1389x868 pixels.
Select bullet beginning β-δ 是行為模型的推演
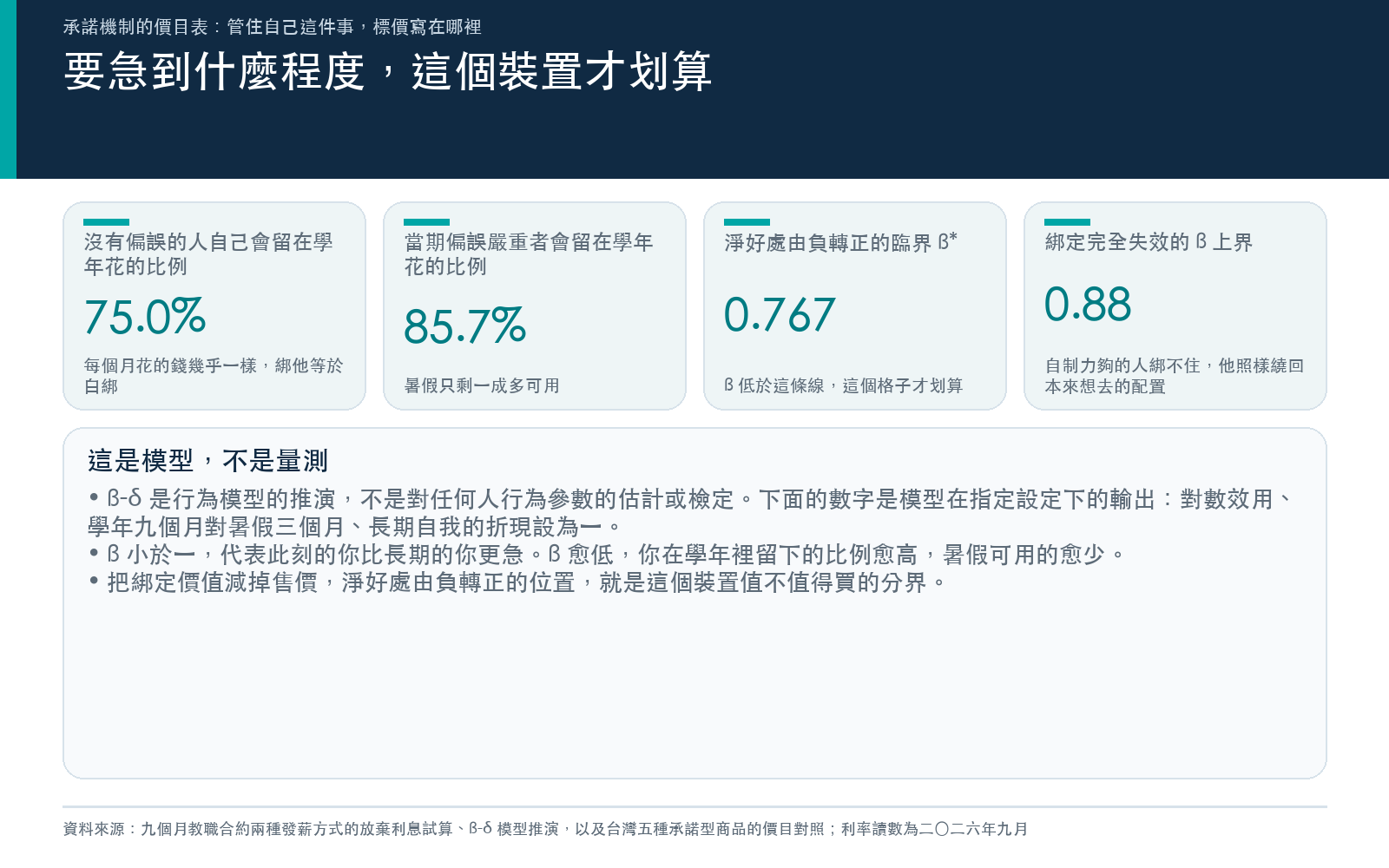pos(692,513)
